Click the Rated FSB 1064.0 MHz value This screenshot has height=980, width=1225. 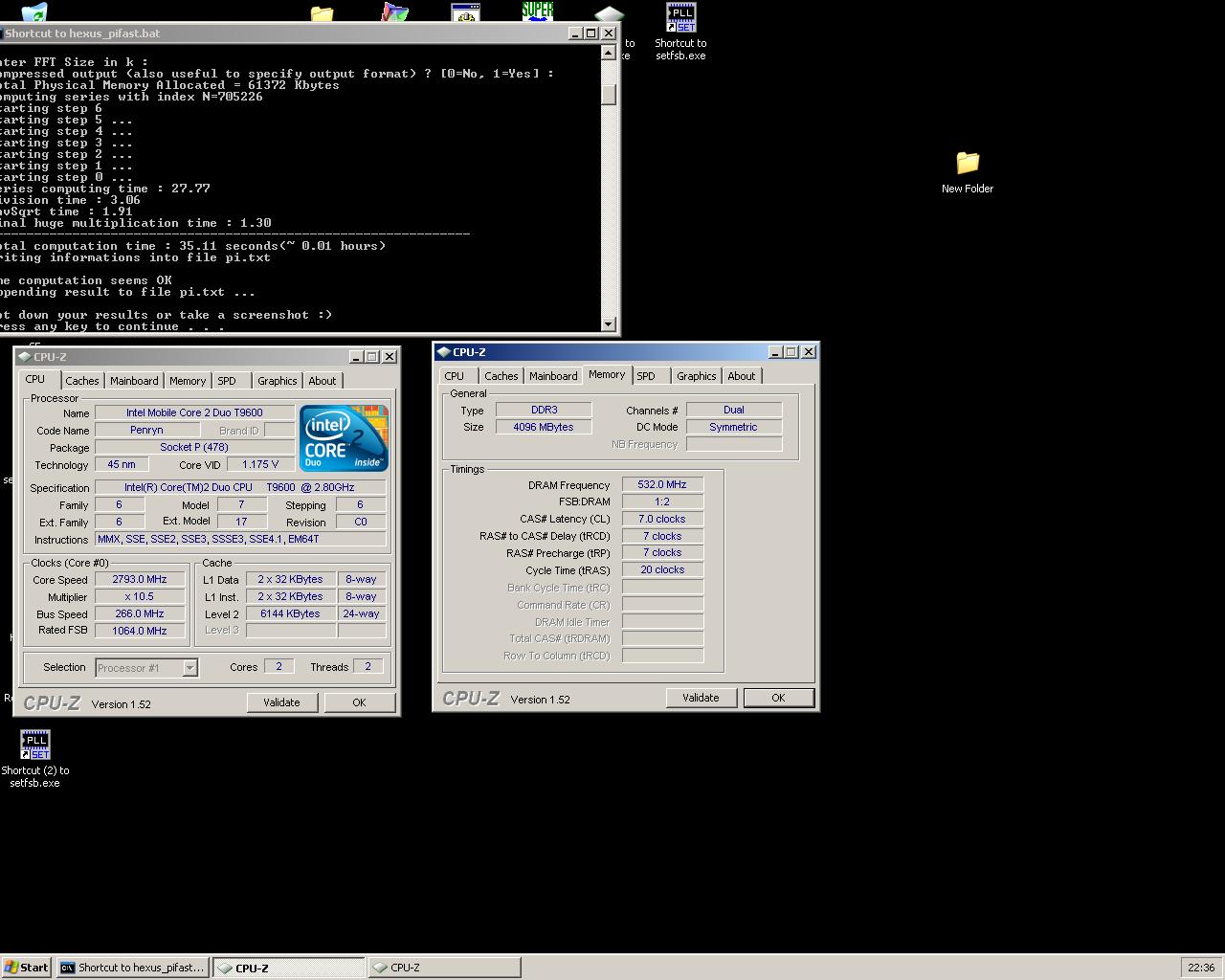(140, 631)
